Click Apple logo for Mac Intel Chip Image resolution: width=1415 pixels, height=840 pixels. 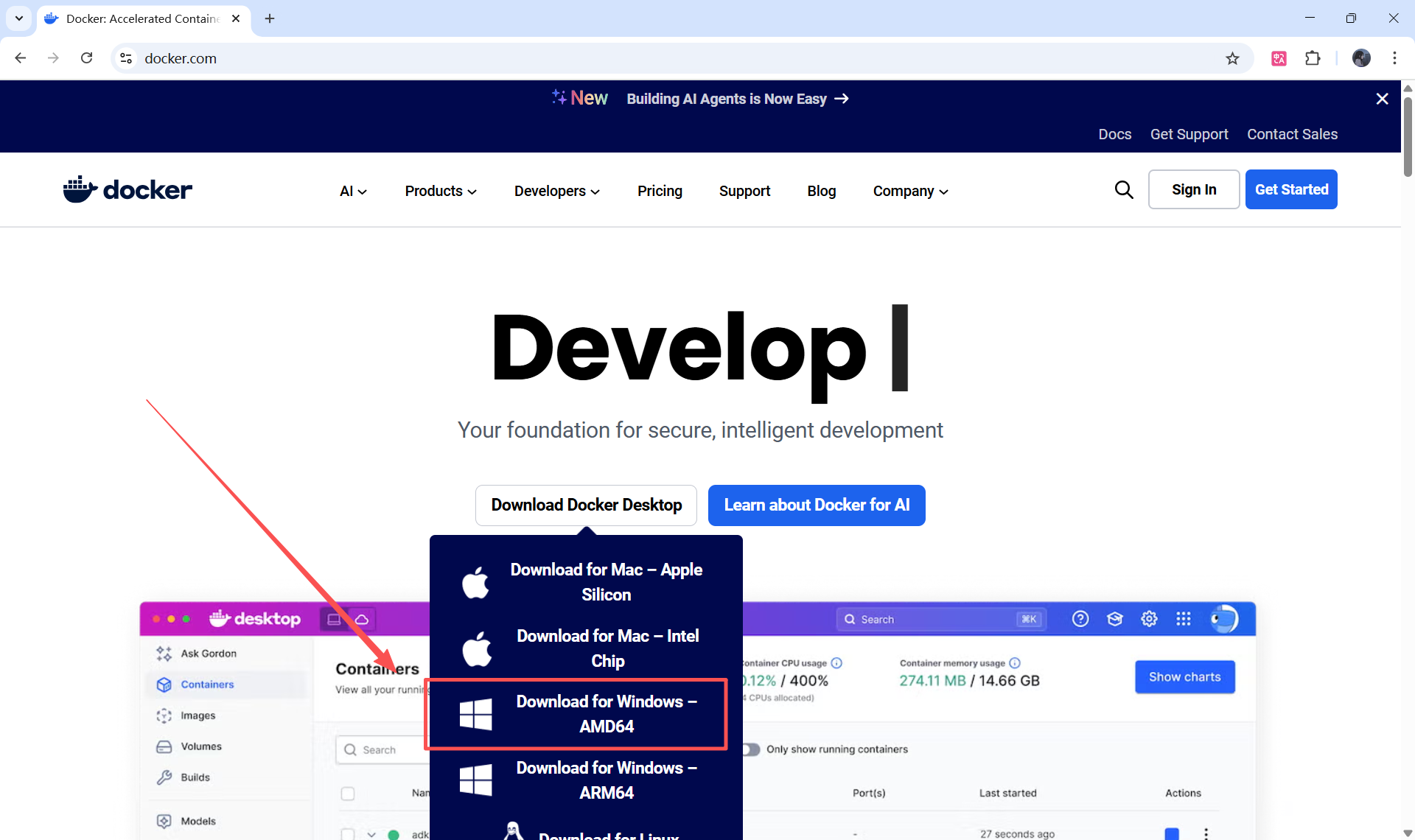tap(477, 648)
